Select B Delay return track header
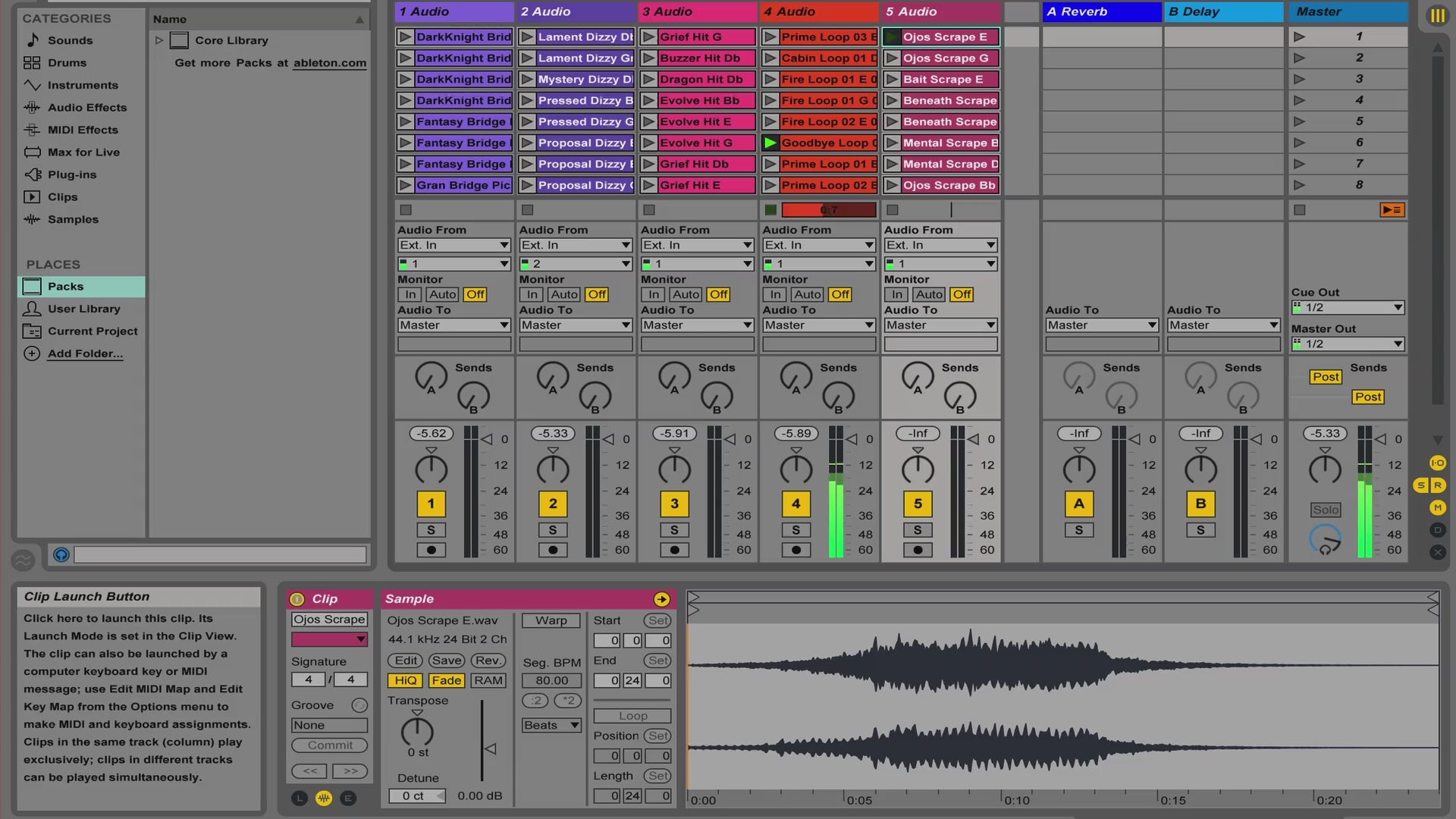This screenshot has width=1456, height=819. pyautogui.click(x=1223, y=11)
